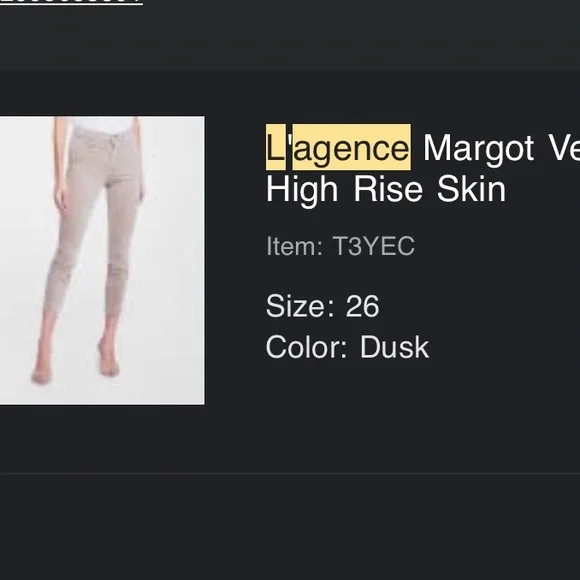Click the Size: 26 text
Viewport: 580px width, 580px height.
click(323, 306)
